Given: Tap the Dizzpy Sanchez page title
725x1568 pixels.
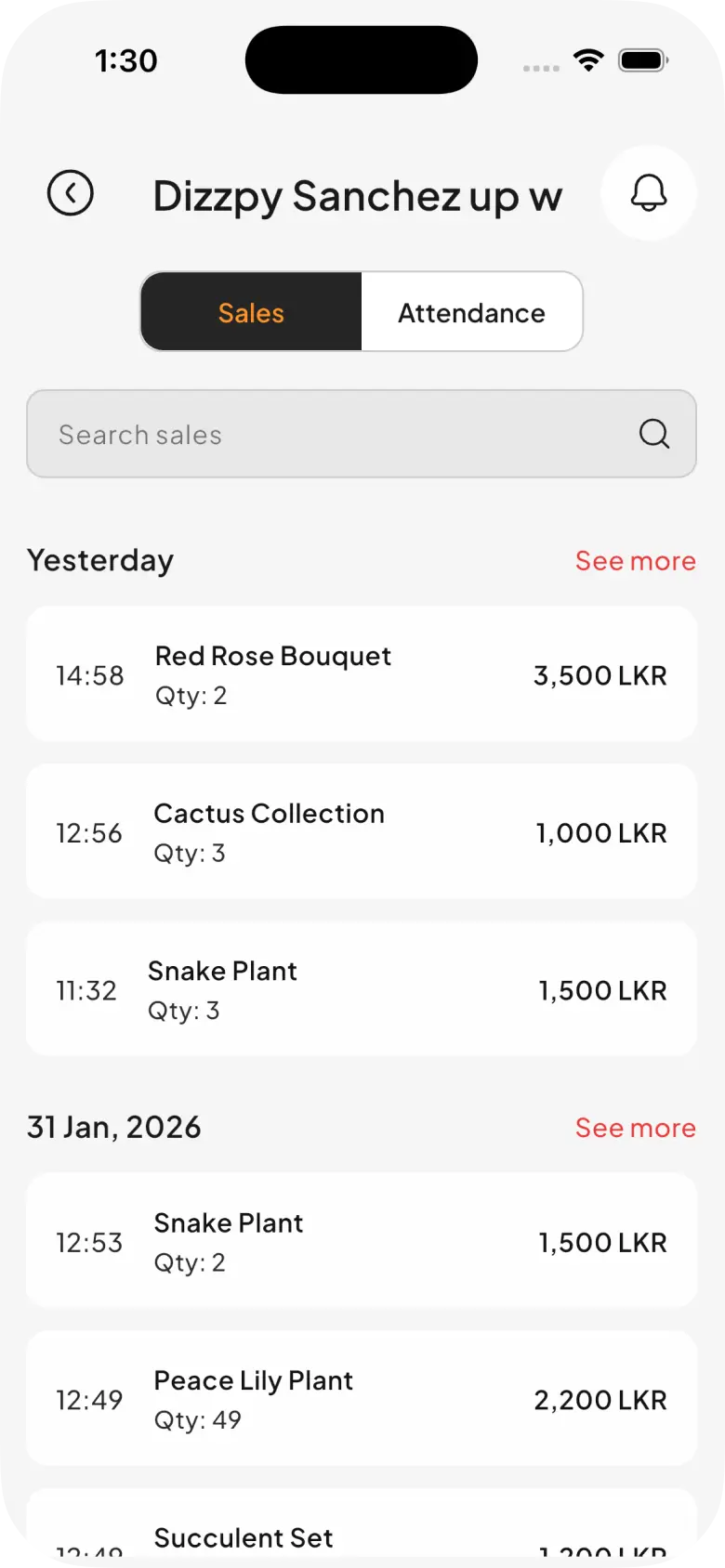Looking at the screenshot, I should pos(357,197).
